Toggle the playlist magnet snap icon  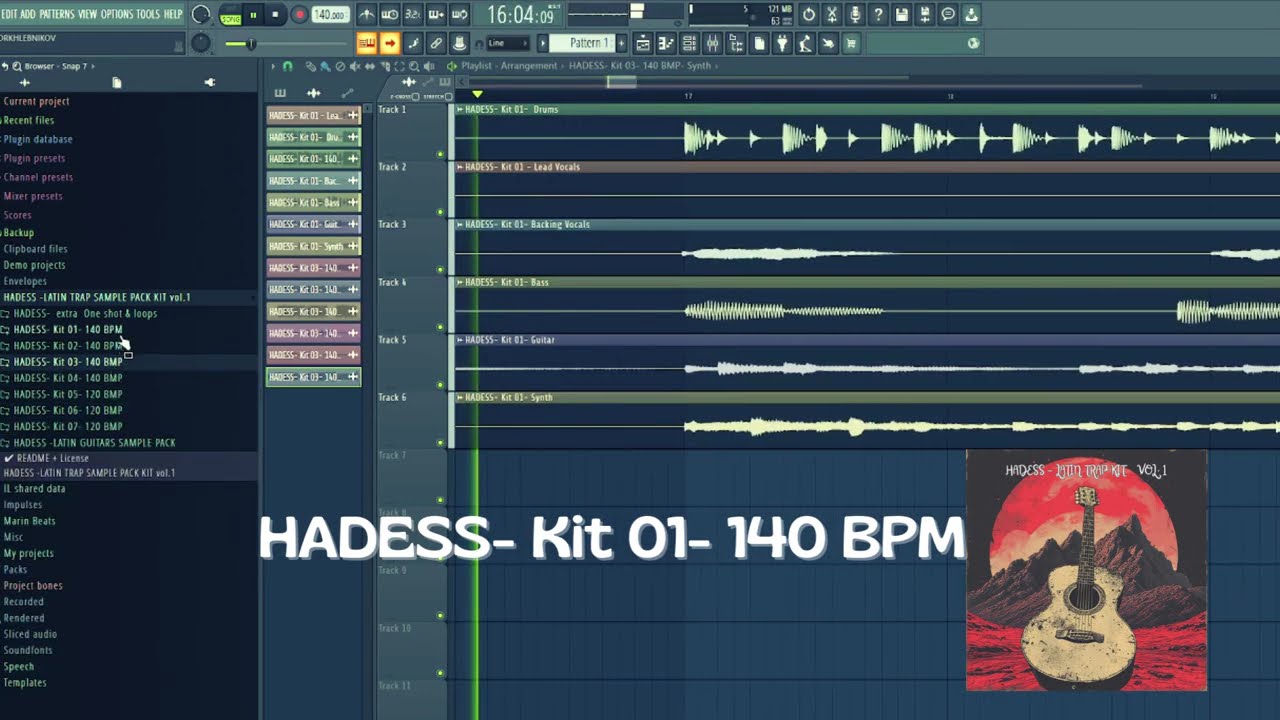tap(288, 66)
